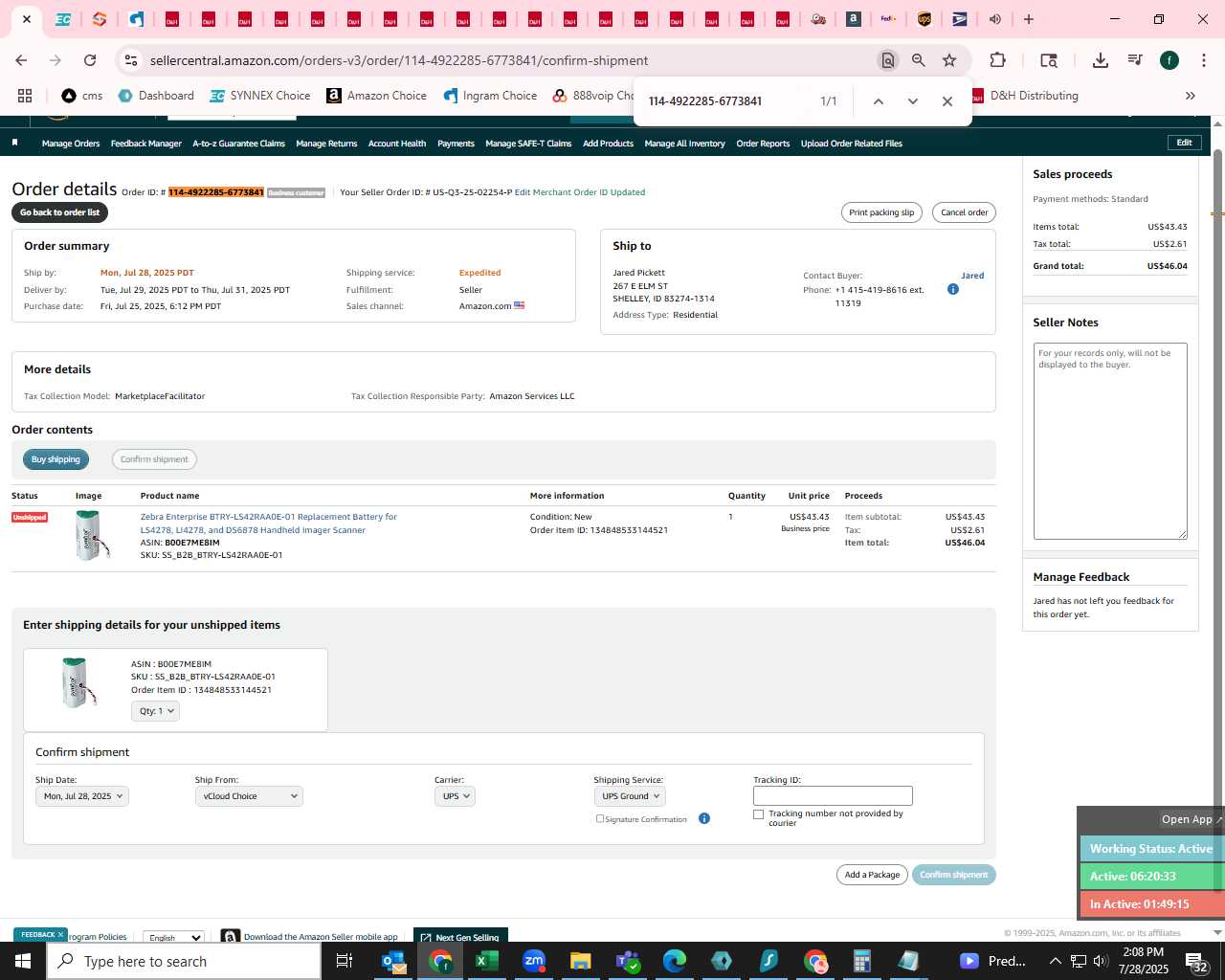Click Cancel order button
The width and height of the screenshot is (1225, 980).
pos(964,212)
